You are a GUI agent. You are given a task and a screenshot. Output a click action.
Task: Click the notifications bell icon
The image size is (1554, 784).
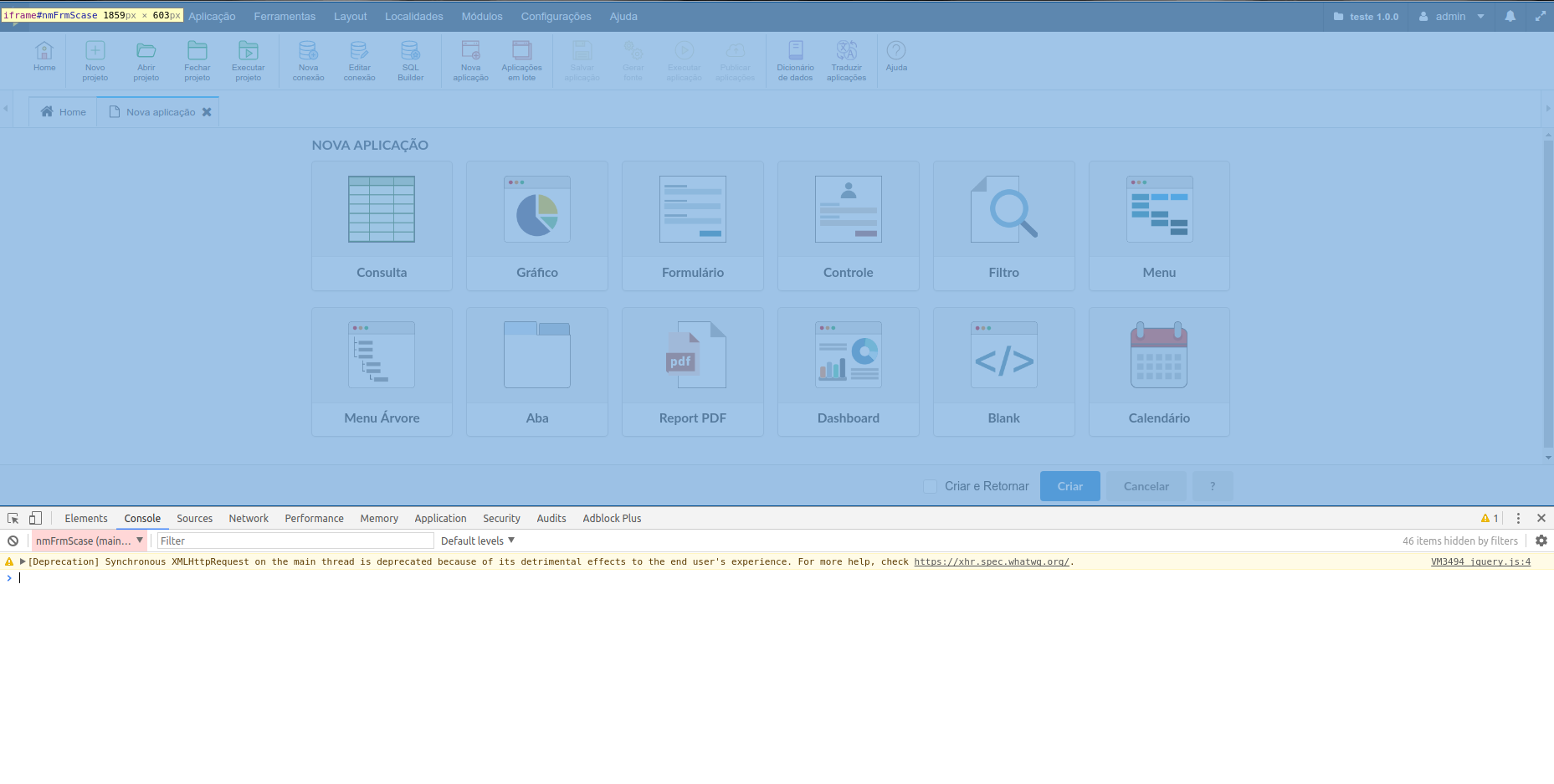pyautogui.click(x=1510, y=16)
